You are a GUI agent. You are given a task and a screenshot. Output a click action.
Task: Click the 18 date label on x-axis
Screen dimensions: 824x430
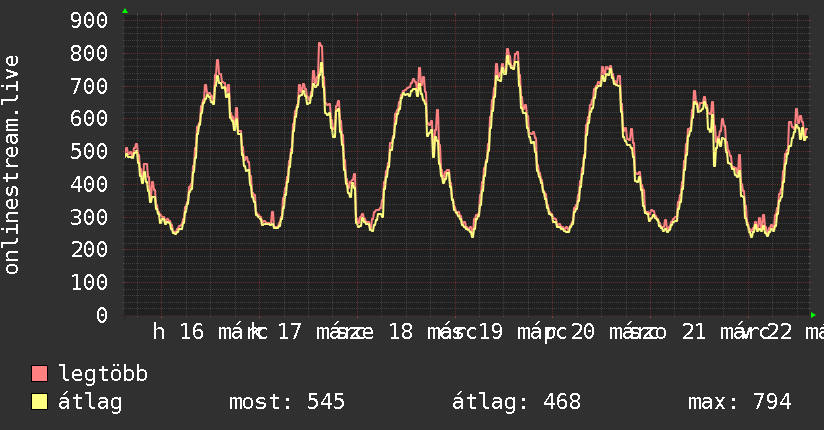(400, 332)
